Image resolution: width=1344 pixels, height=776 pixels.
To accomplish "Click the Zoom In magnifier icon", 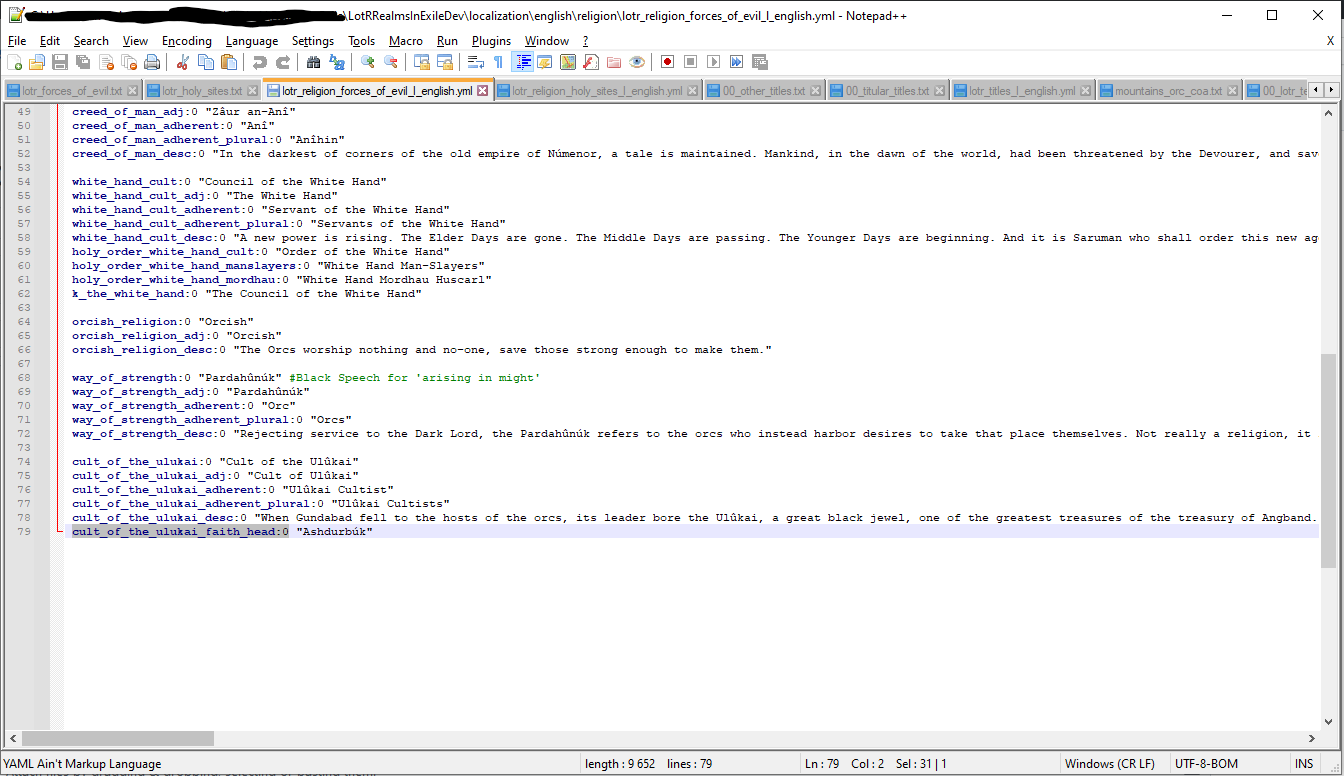I will 368,62.
